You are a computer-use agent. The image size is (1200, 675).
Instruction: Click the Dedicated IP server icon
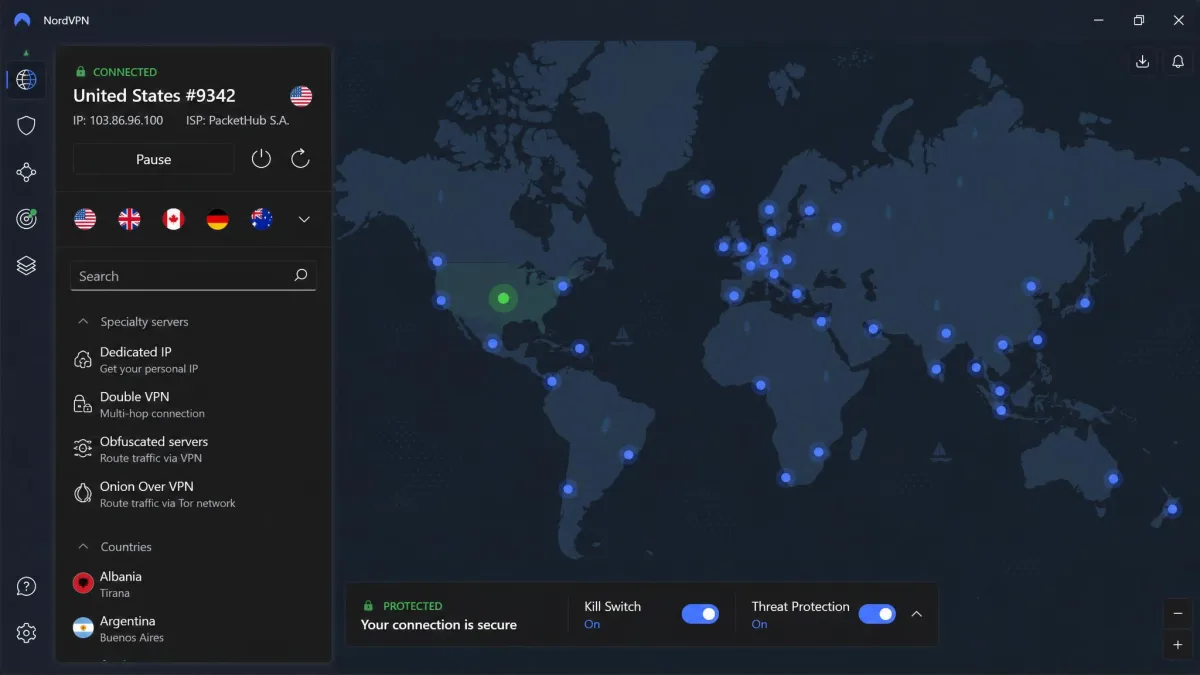pyautogui.click(x=83, y=360)
